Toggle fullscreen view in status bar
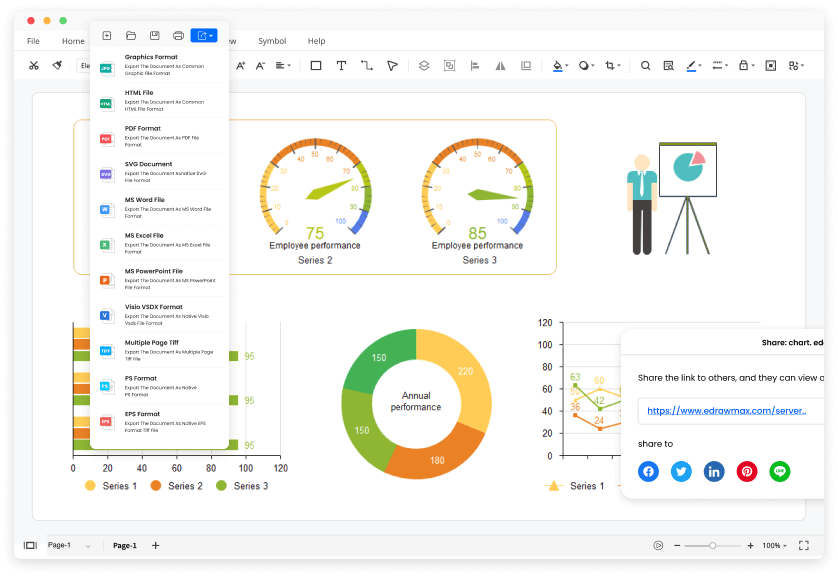The image size is (838, 576). tap(804, 545)
